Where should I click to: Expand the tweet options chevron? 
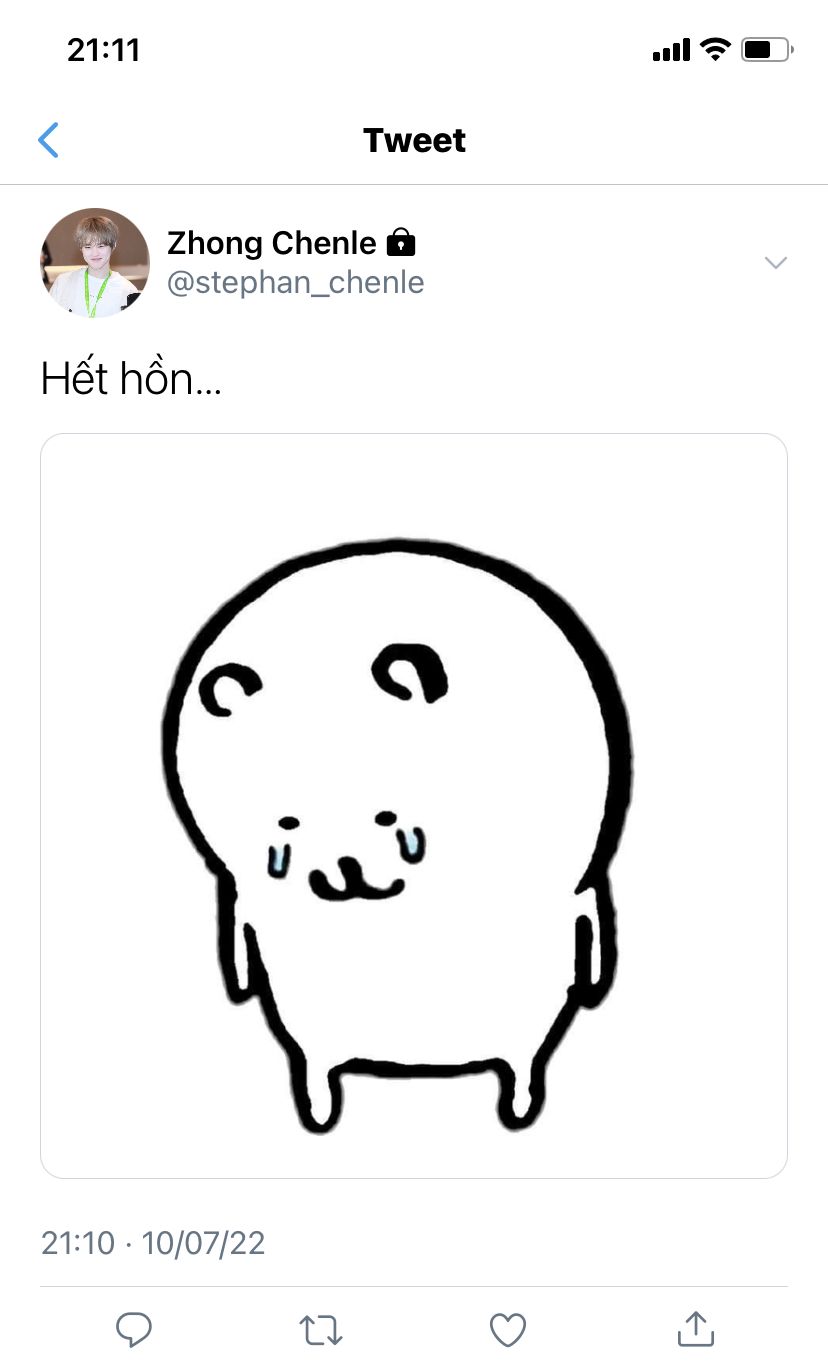(x=775, y=263)
